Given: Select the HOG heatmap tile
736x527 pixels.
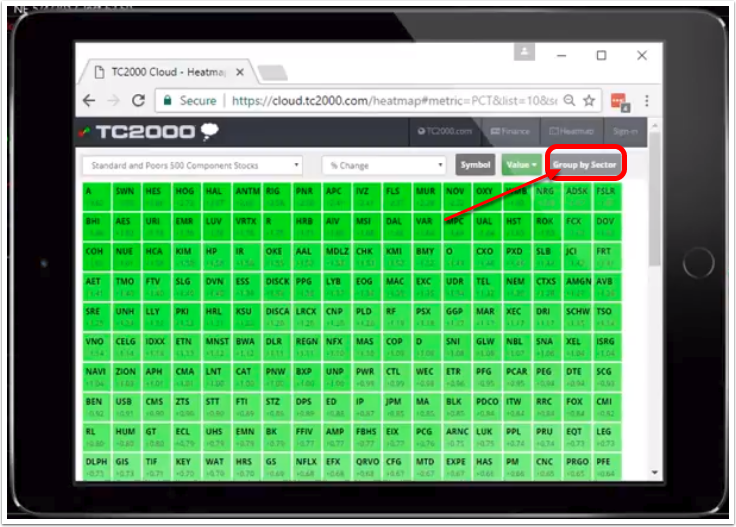Looking at the screenshot, I should point(186,197).
